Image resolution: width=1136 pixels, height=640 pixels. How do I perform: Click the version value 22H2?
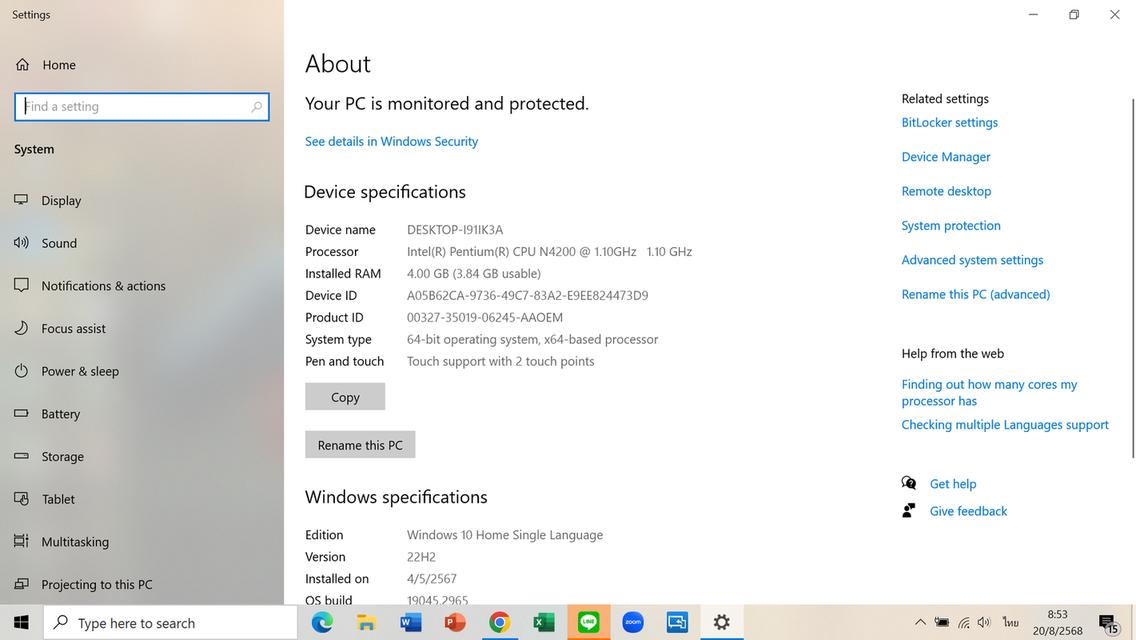(421, 557)
